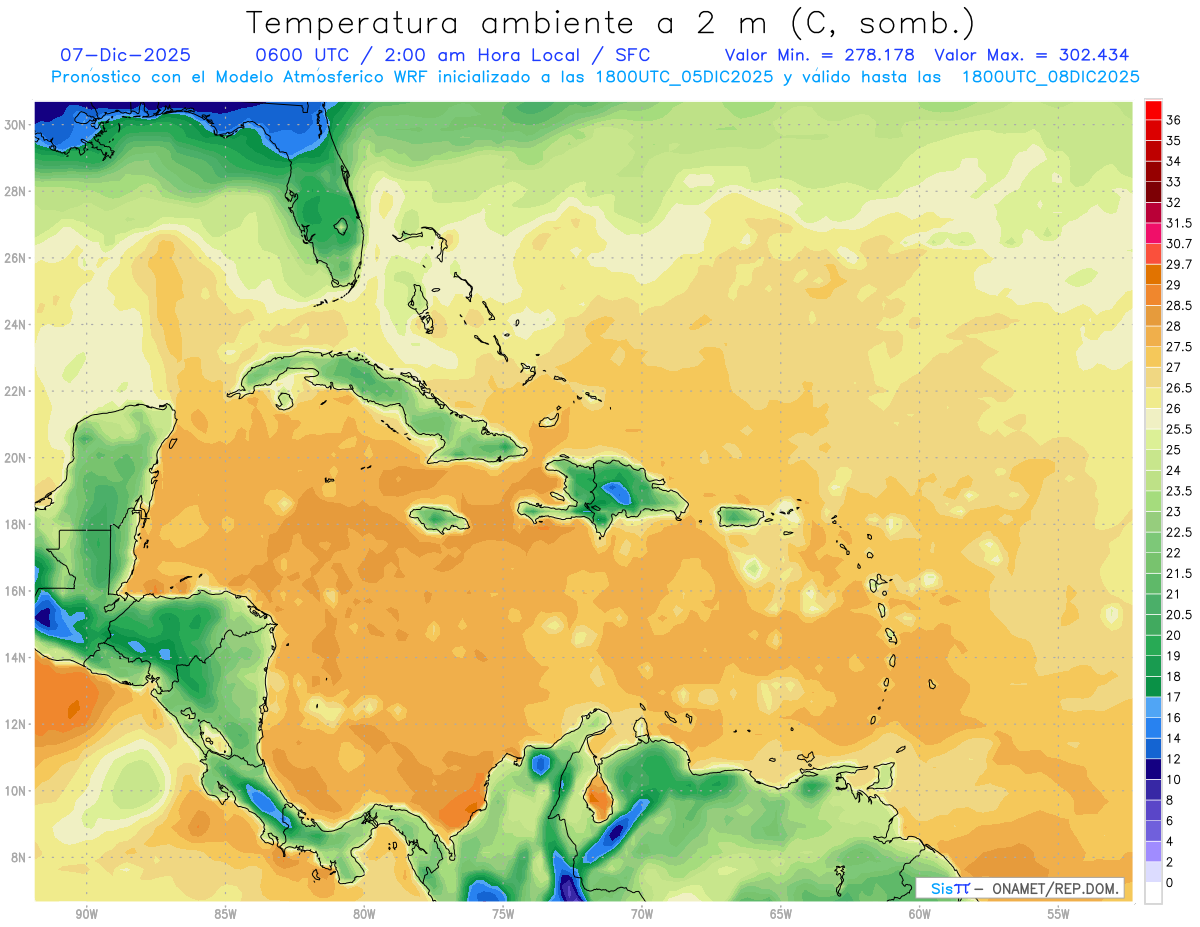This screenshot has width=1200, height=927.
Task: Click the 30N latitude axis label
Action: coord(17,125)
